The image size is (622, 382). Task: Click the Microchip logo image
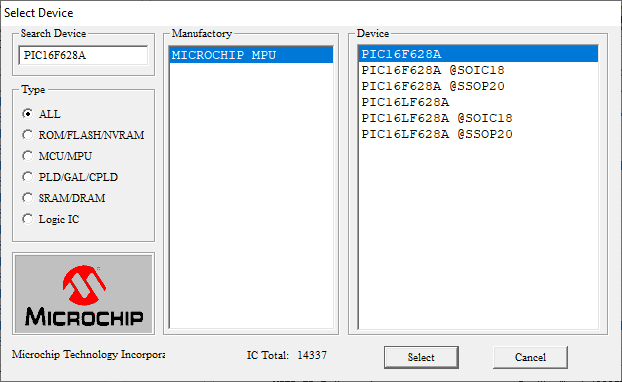point(83,294)
